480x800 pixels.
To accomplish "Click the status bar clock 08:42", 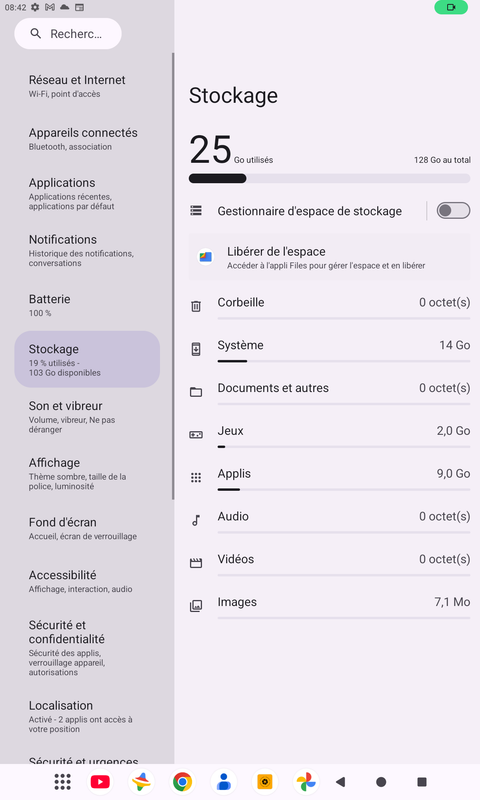I will tap(15, 7).
